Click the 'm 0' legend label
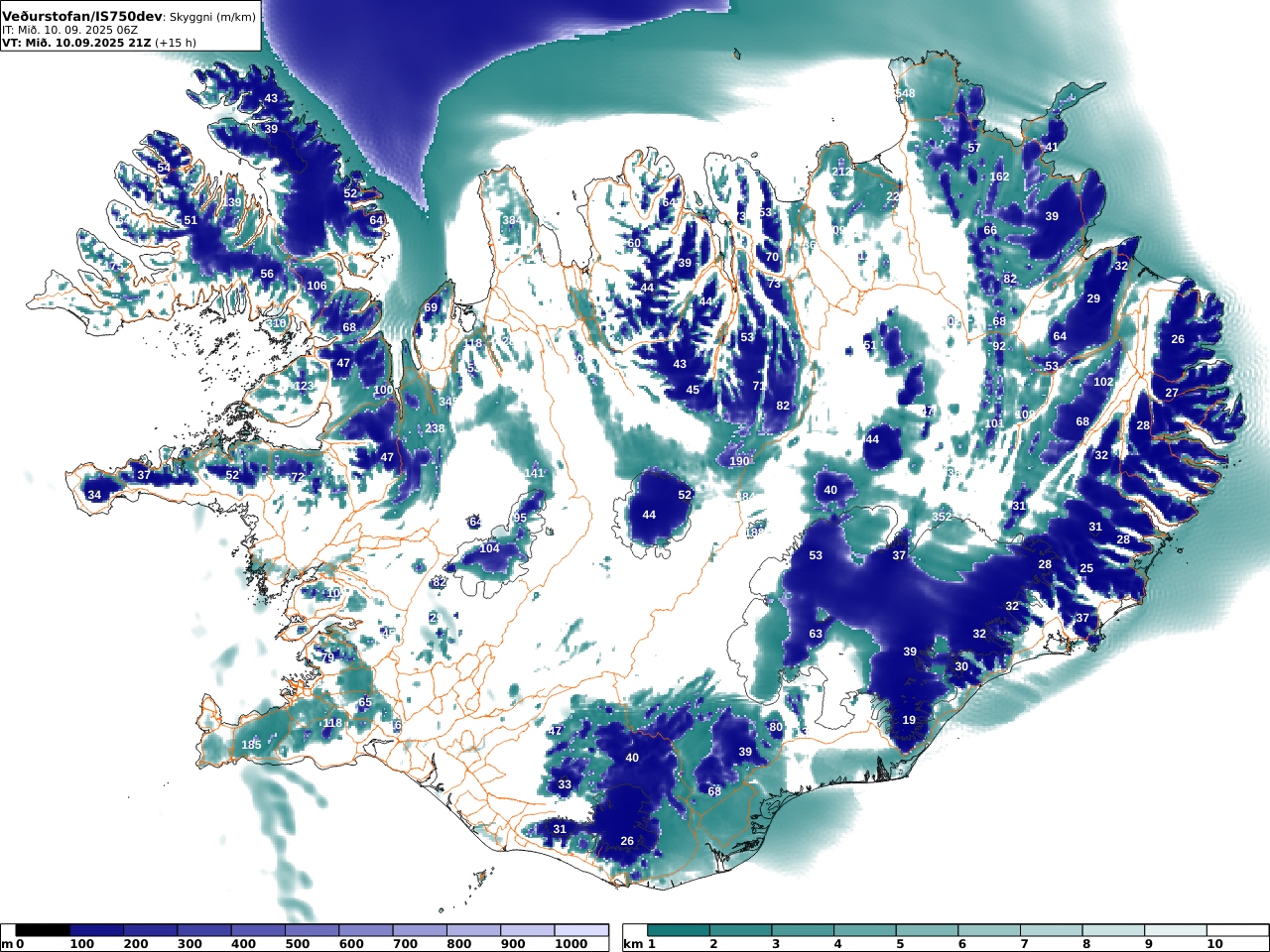Screen dimensions: 1270x952 click(x=12, y=944)
